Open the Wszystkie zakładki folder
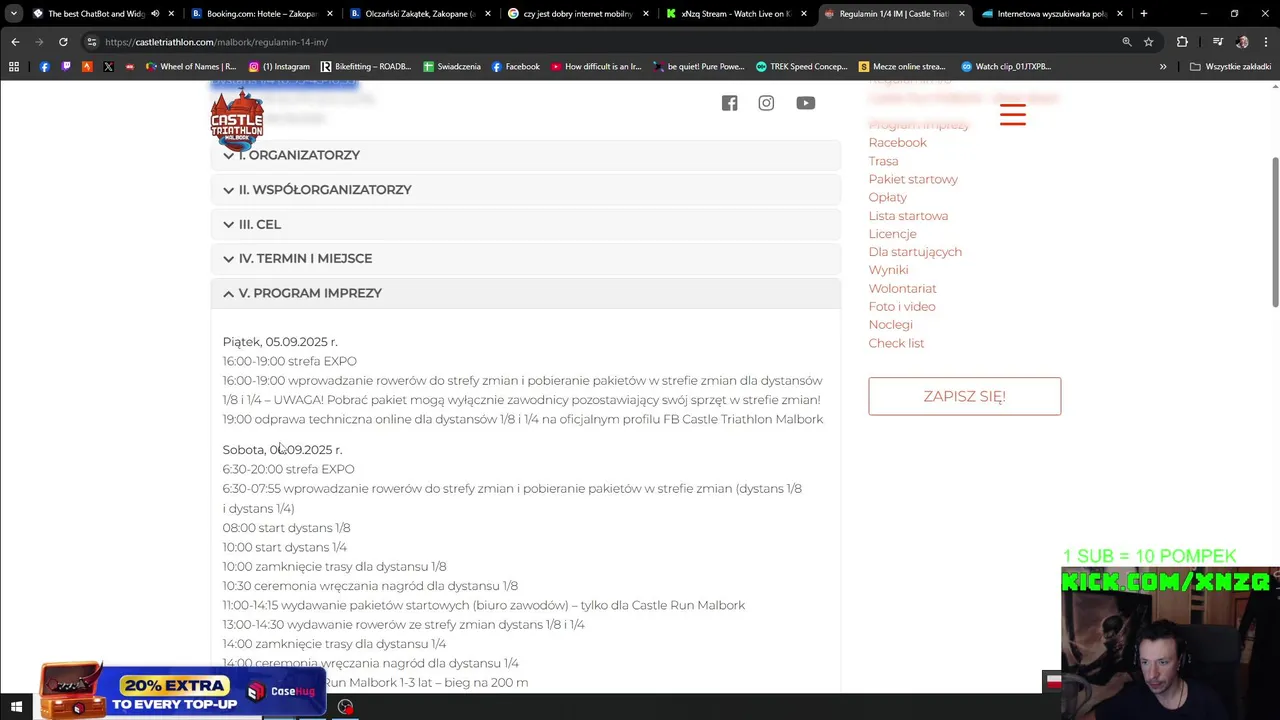The image size is (1280, 720). tap(1230, 66)
